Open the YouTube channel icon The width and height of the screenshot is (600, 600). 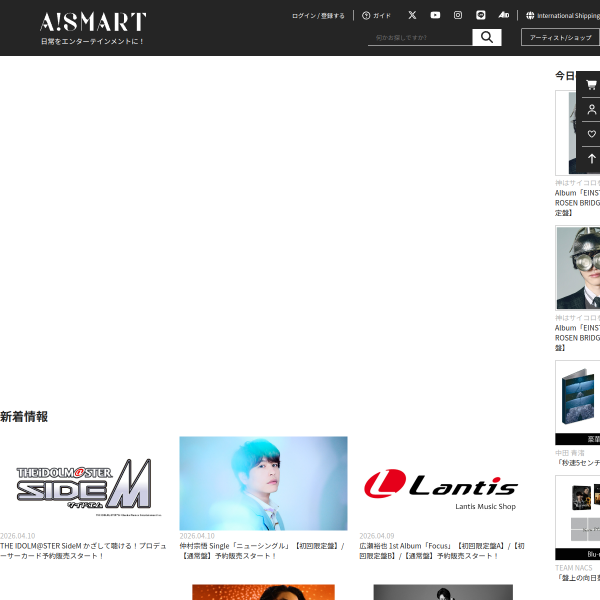coord(435,15)
